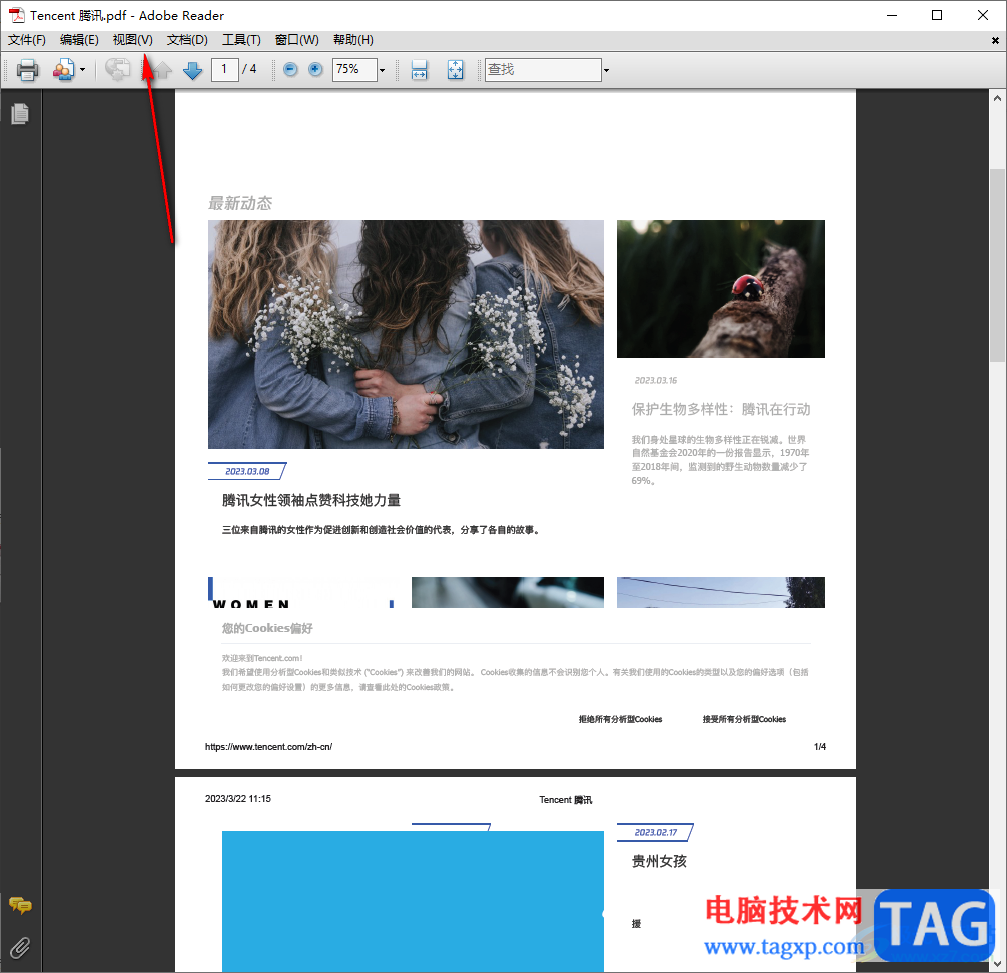Click the 查找 search field
The height and width of the screenshot is (973, 1007).
click(x=543, y=69)
